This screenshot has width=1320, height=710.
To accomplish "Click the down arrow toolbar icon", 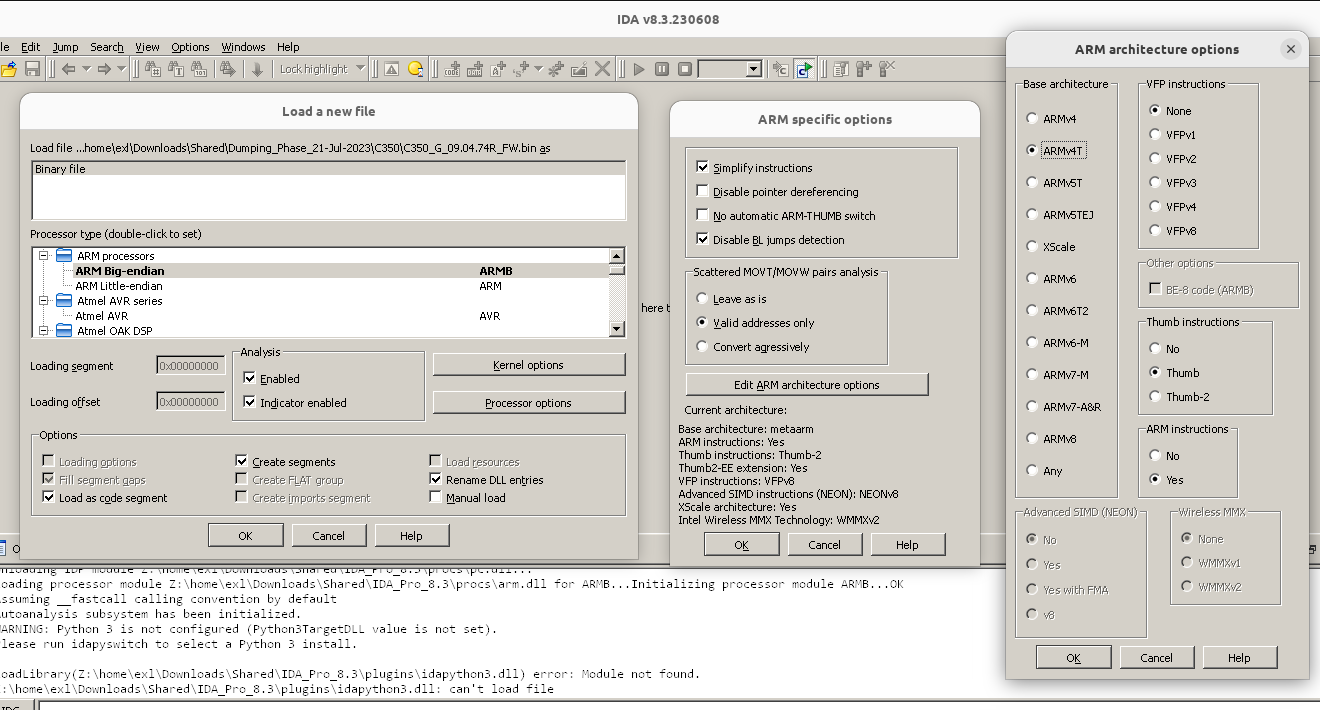I will point(257,69).
